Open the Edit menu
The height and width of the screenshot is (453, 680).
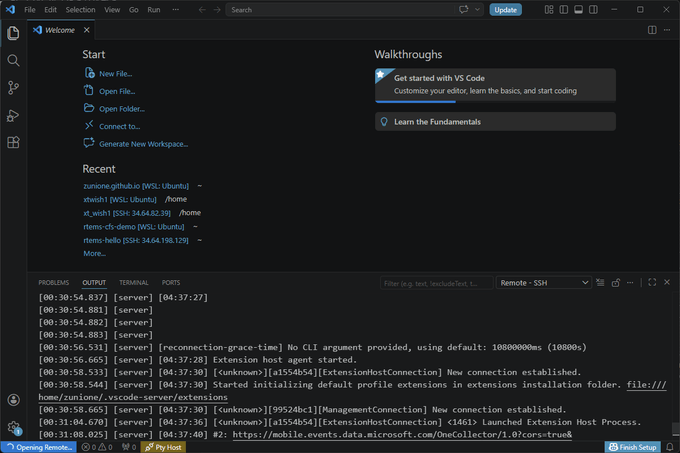(x=50, y=10)
